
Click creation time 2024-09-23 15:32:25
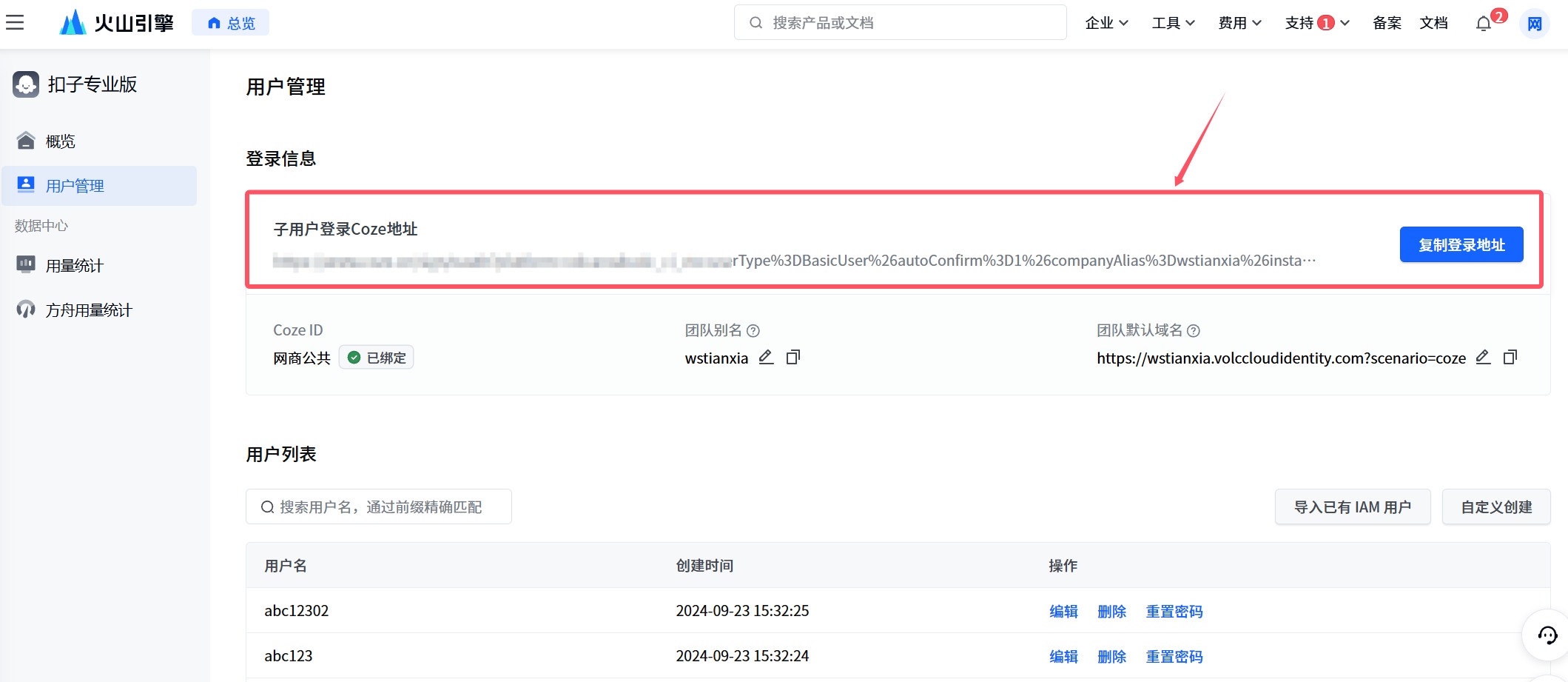click(x=742, y=611)
